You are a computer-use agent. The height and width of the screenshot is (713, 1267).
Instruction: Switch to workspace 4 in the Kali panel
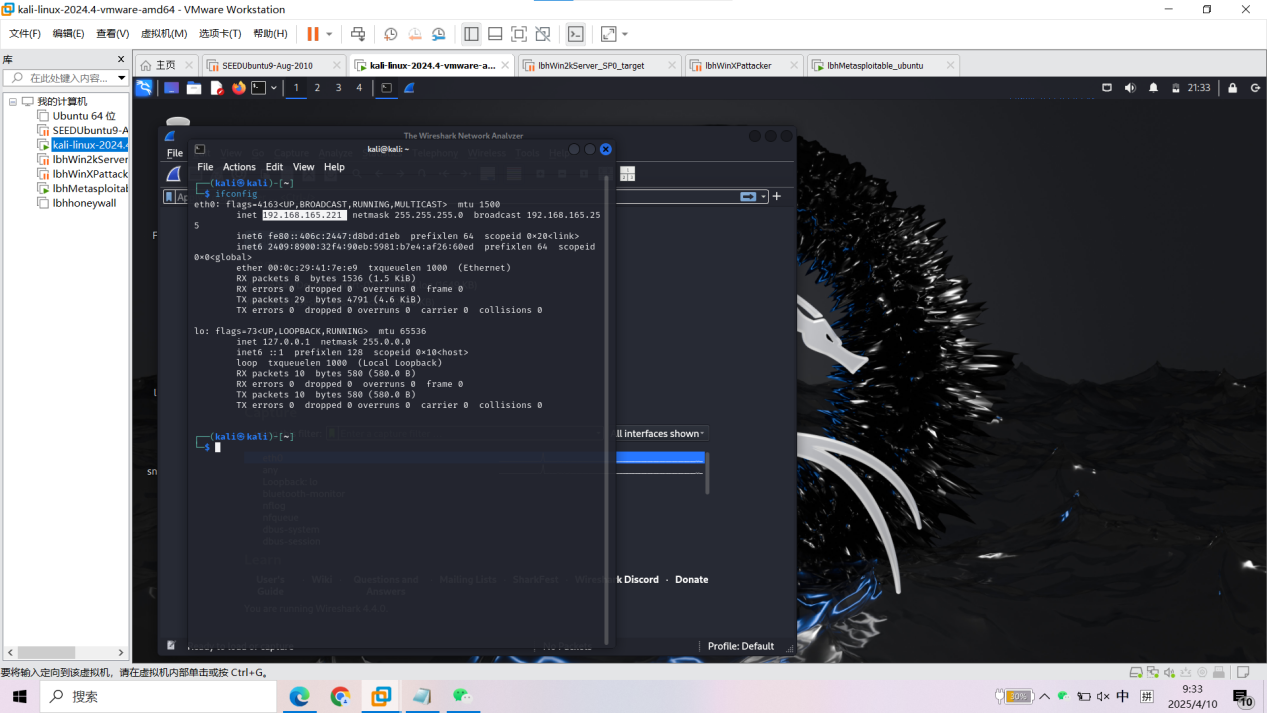click(359, 88)
